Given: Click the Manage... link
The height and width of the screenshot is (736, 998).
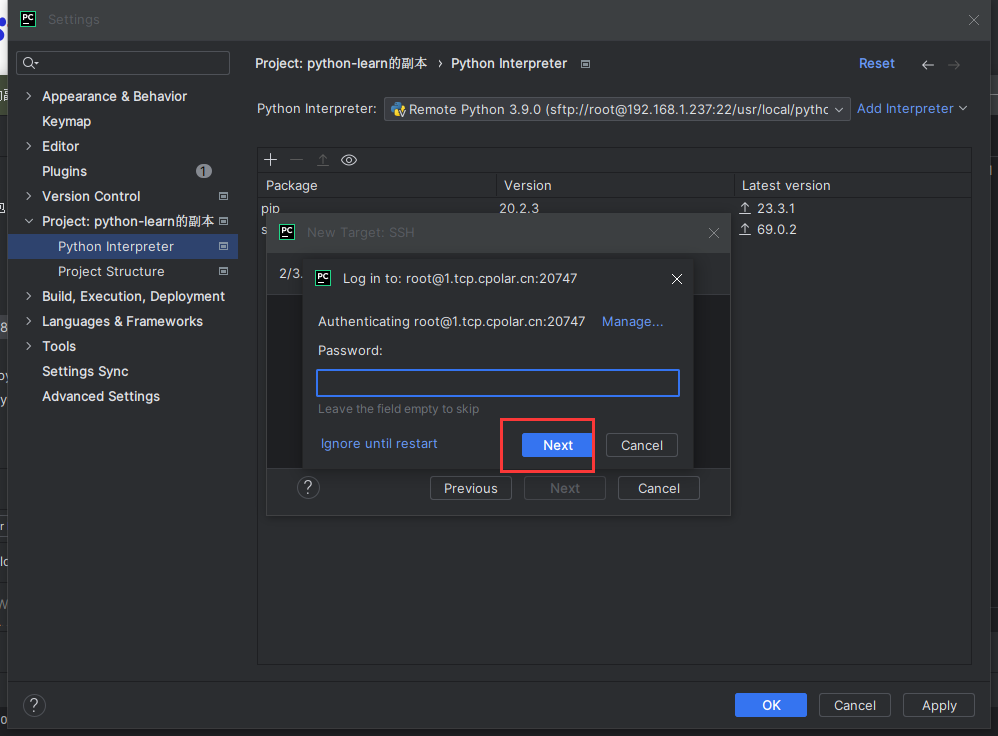Looking at the screenshot, I should (x=632, y=321).
